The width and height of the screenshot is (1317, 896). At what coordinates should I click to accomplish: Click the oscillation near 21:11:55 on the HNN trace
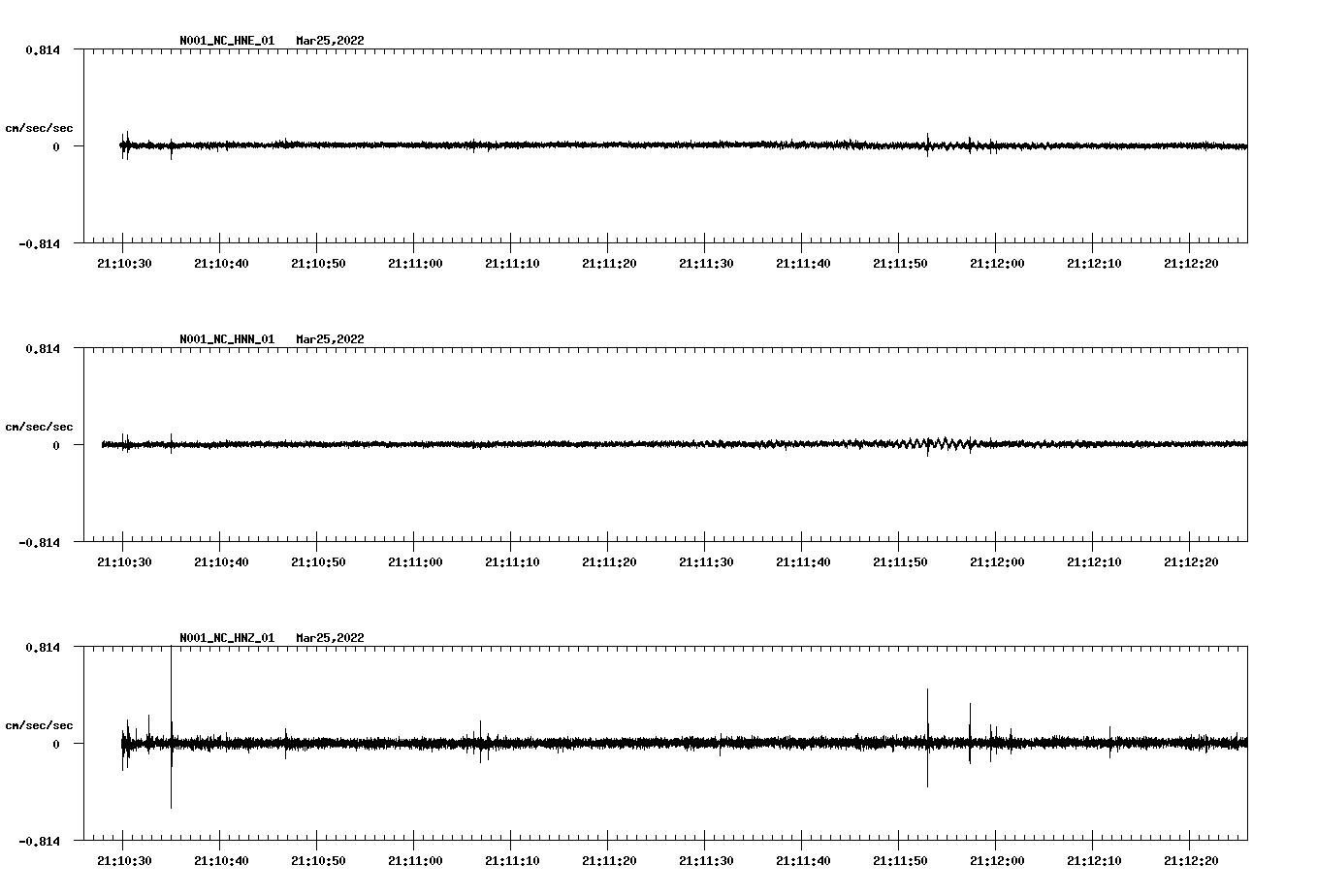click(941, 444)
